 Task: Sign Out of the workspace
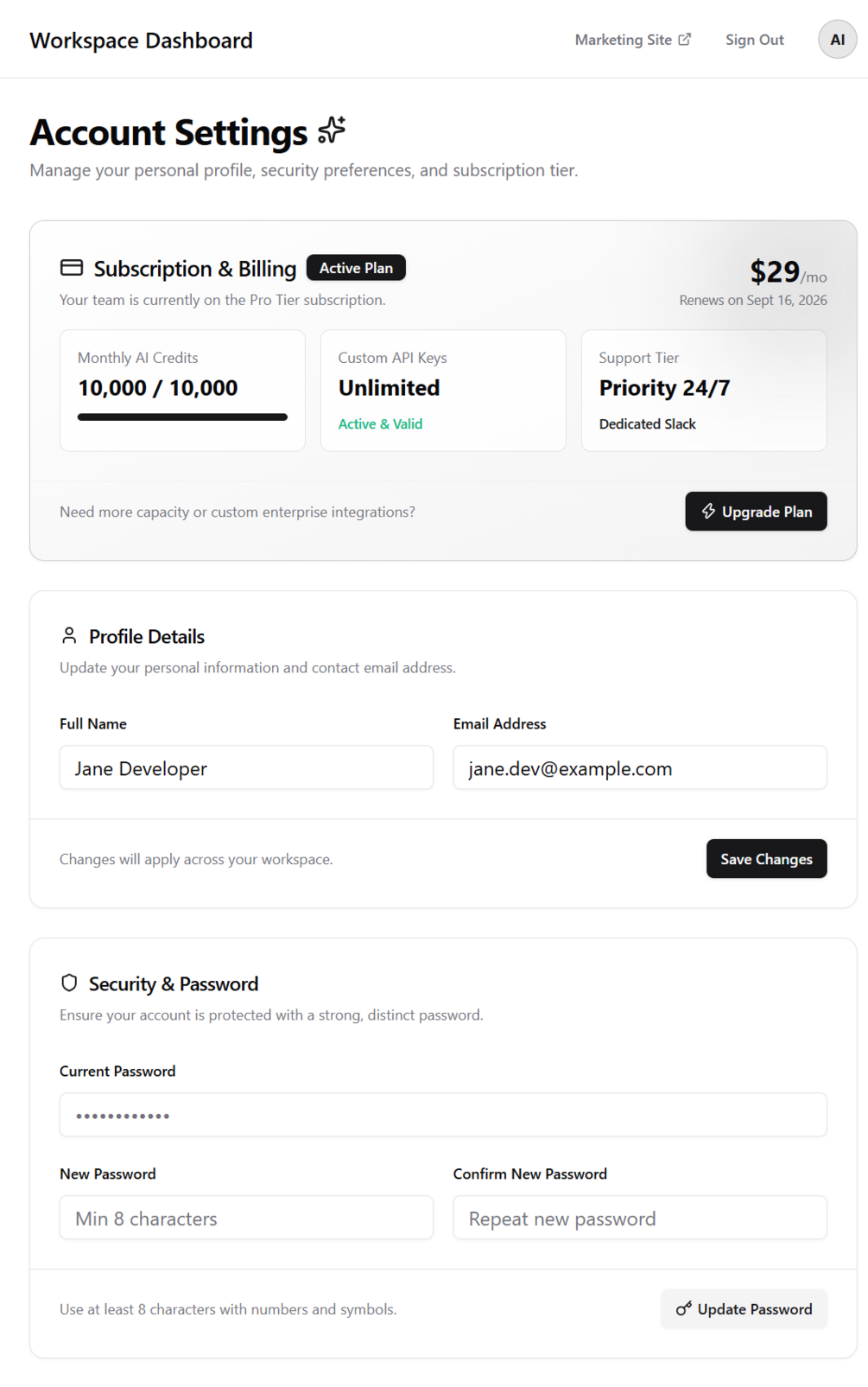(755, 40)
